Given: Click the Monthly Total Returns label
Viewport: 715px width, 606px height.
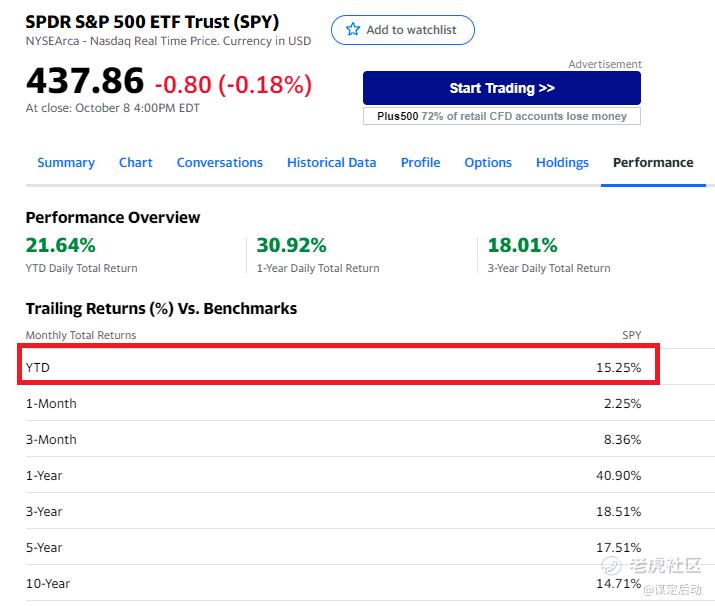Looking at the screenshot, I should 81,335.
